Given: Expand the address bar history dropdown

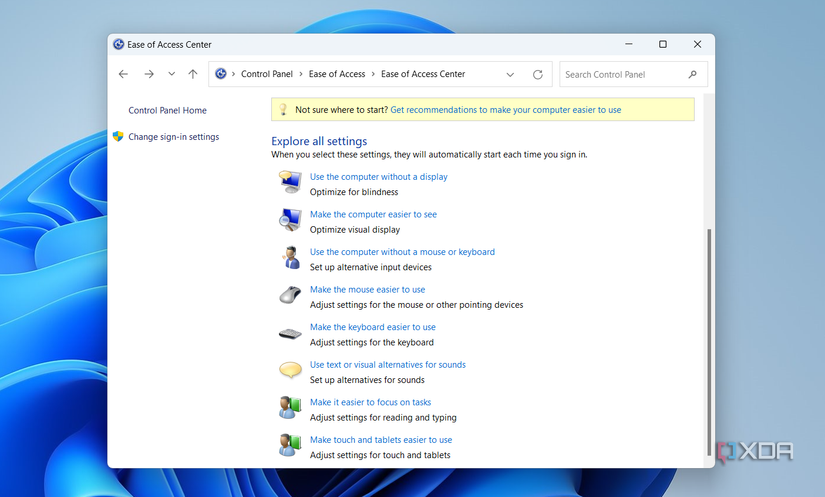Looking at the screenshot, I should point(510,75).
